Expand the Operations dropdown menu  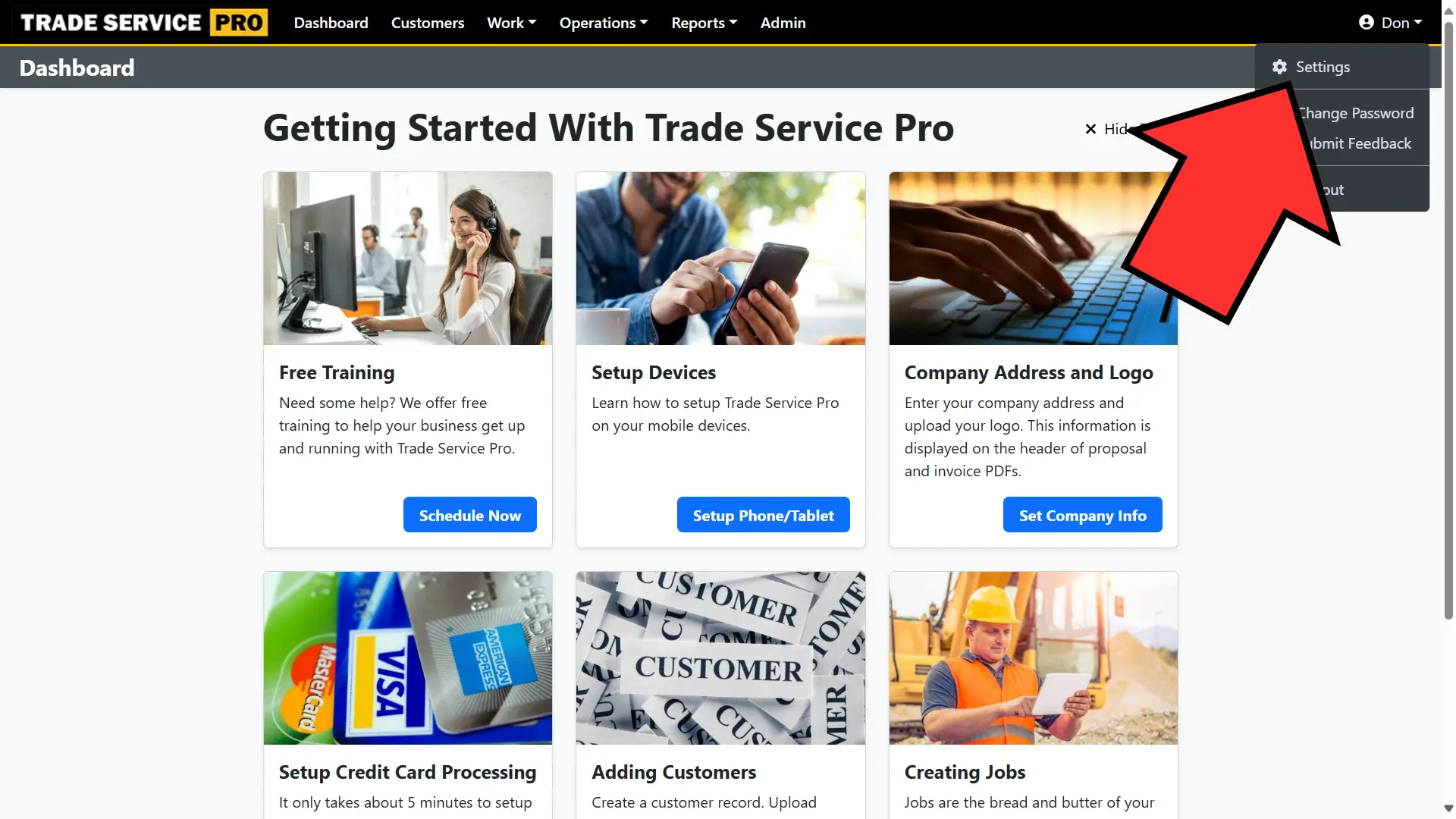click(602, 22)
